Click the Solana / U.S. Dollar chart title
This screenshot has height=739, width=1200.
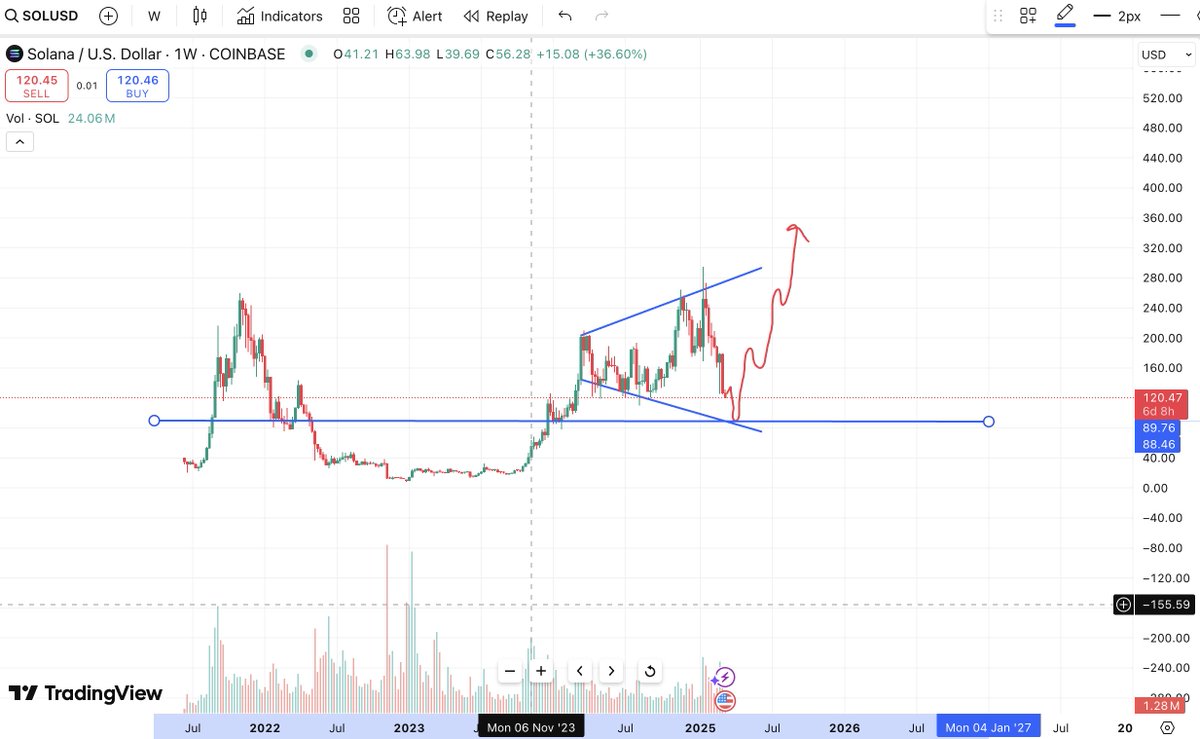coord(156,54)
